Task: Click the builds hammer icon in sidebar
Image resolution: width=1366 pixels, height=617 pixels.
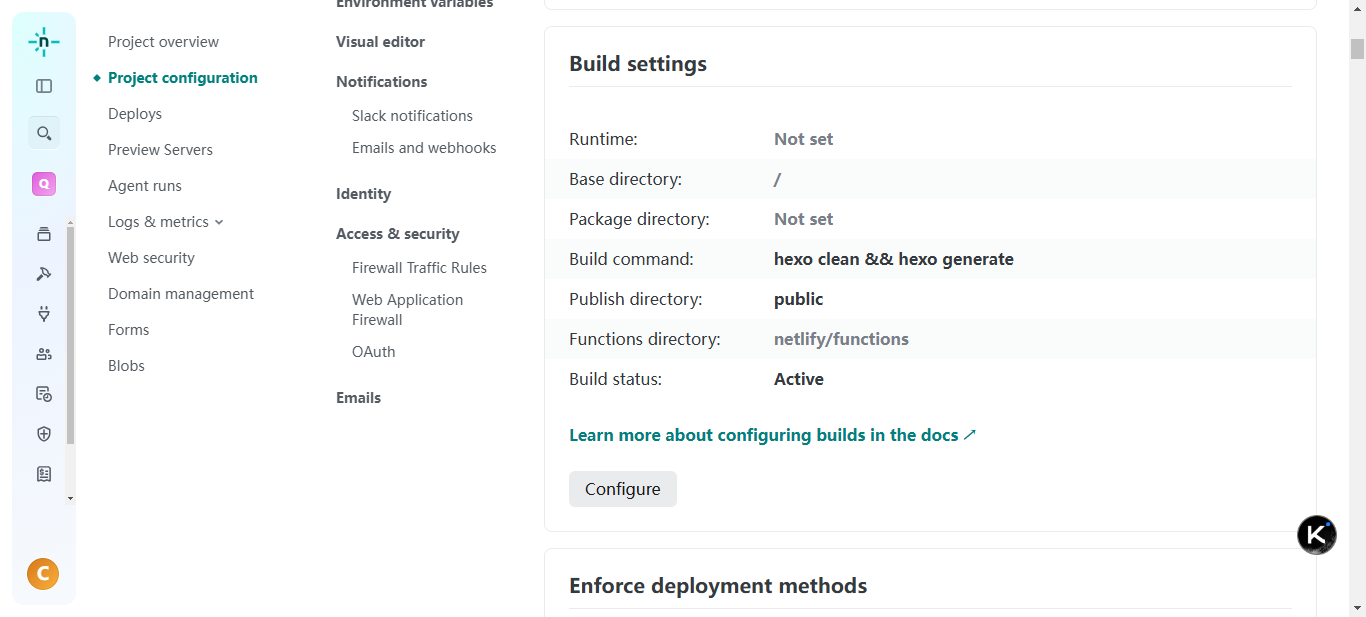Action: pyautogui.click(x=44, y=274)
